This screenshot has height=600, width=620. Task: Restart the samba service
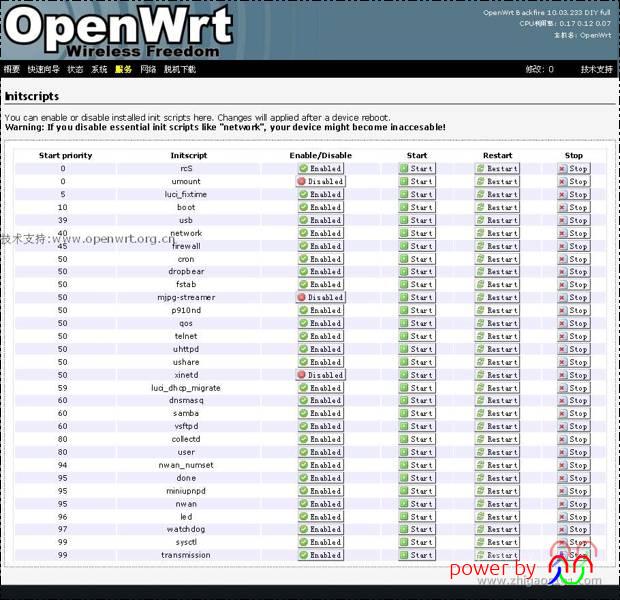point(497,413)
